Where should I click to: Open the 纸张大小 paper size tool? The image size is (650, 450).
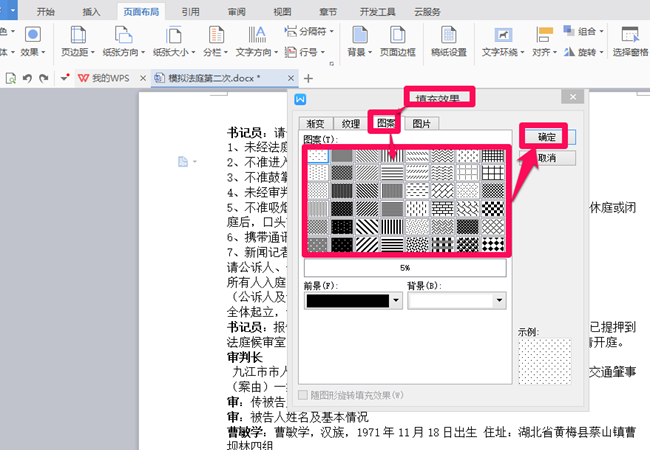click(174, 41)
